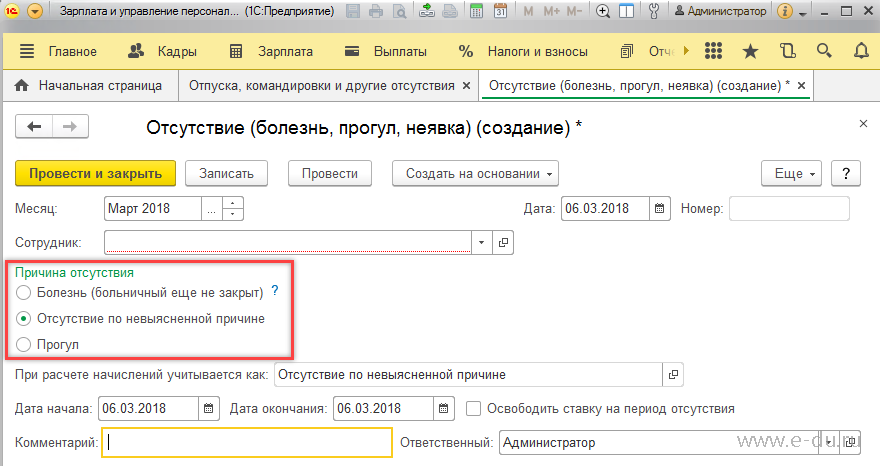The height and width of the screenshot is (466, 880).
Task: Click the Дата начала field
Action: click(148, 409)
